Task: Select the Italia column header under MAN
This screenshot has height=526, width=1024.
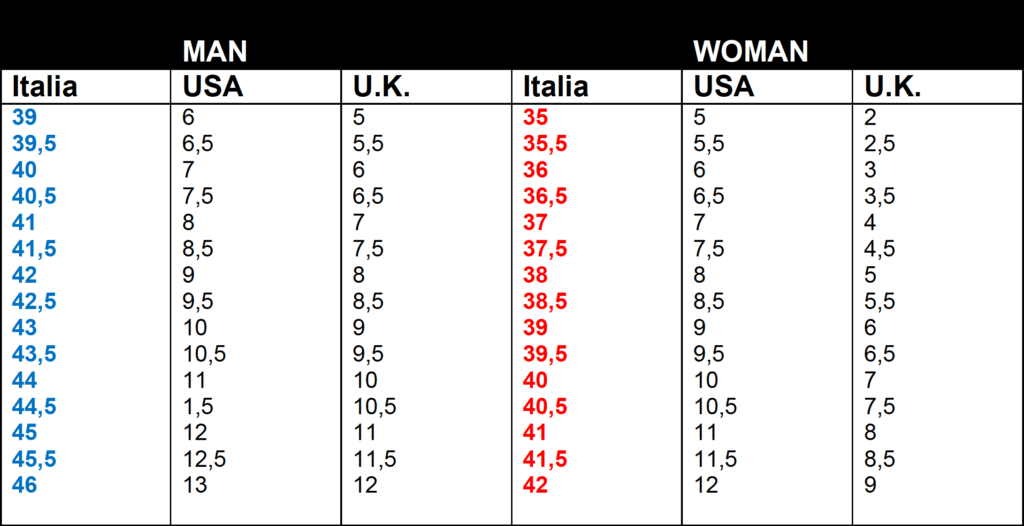Action: click(x=44, y=87)
